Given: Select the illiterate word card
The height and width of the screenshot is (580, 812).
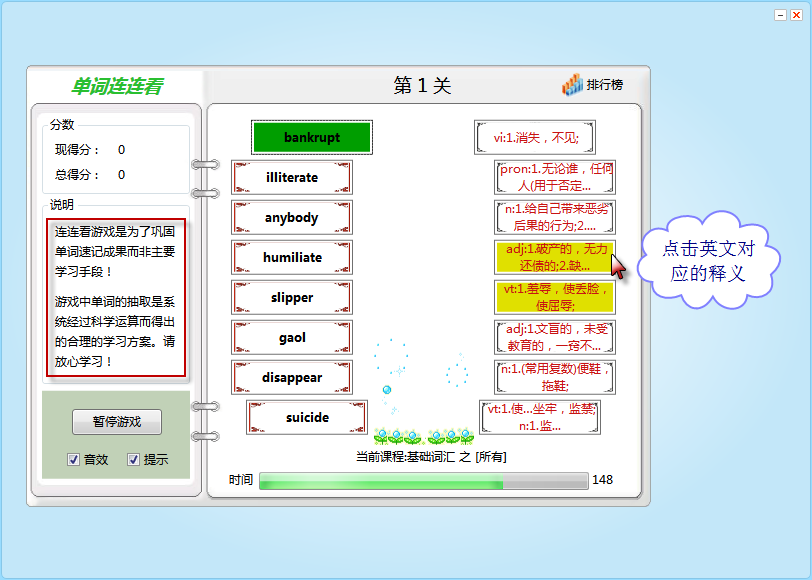Looking at the screenshot, I should (292, 177).
